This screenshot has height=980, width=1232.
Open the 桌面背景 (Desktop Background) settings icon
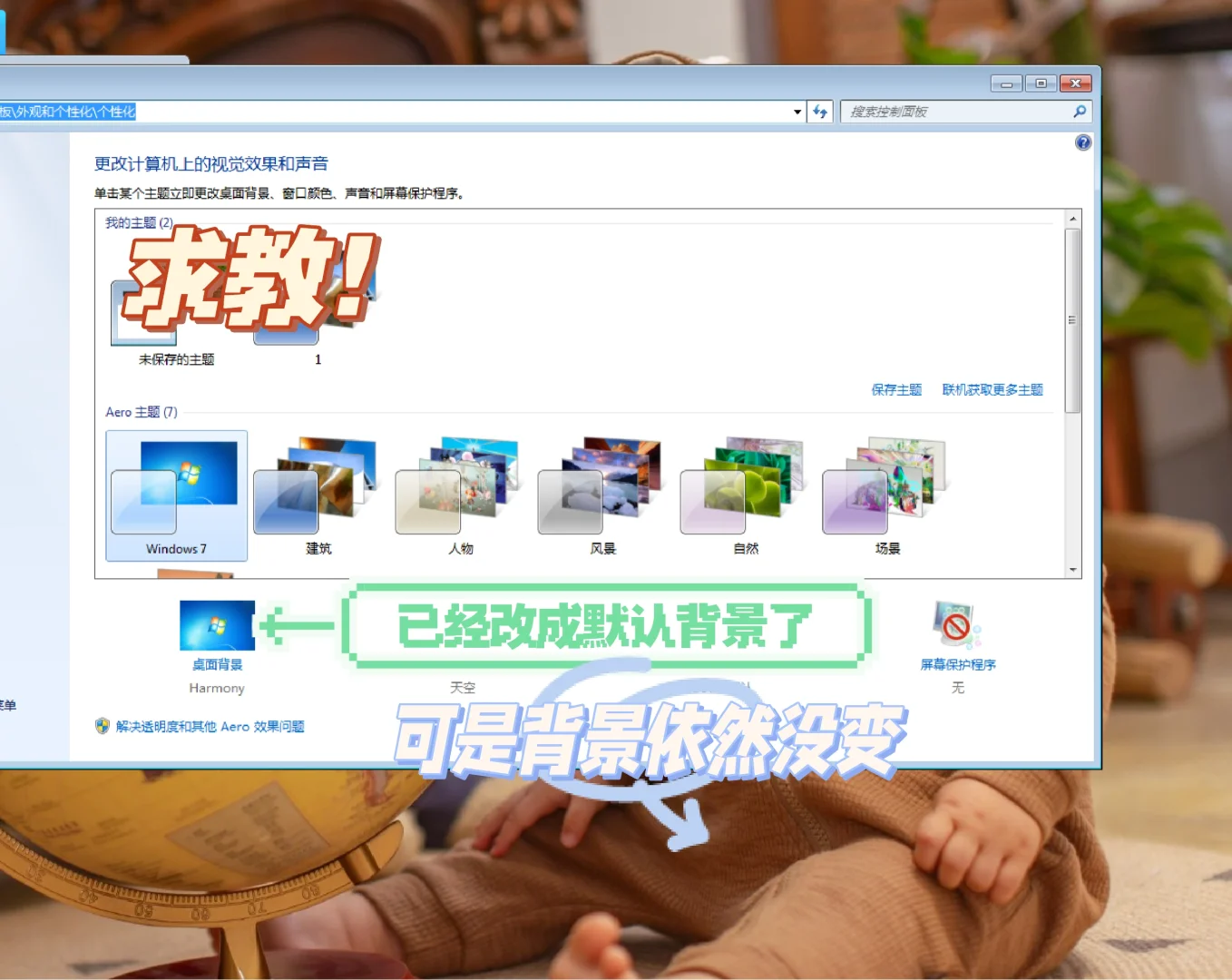tap(216, 624)
